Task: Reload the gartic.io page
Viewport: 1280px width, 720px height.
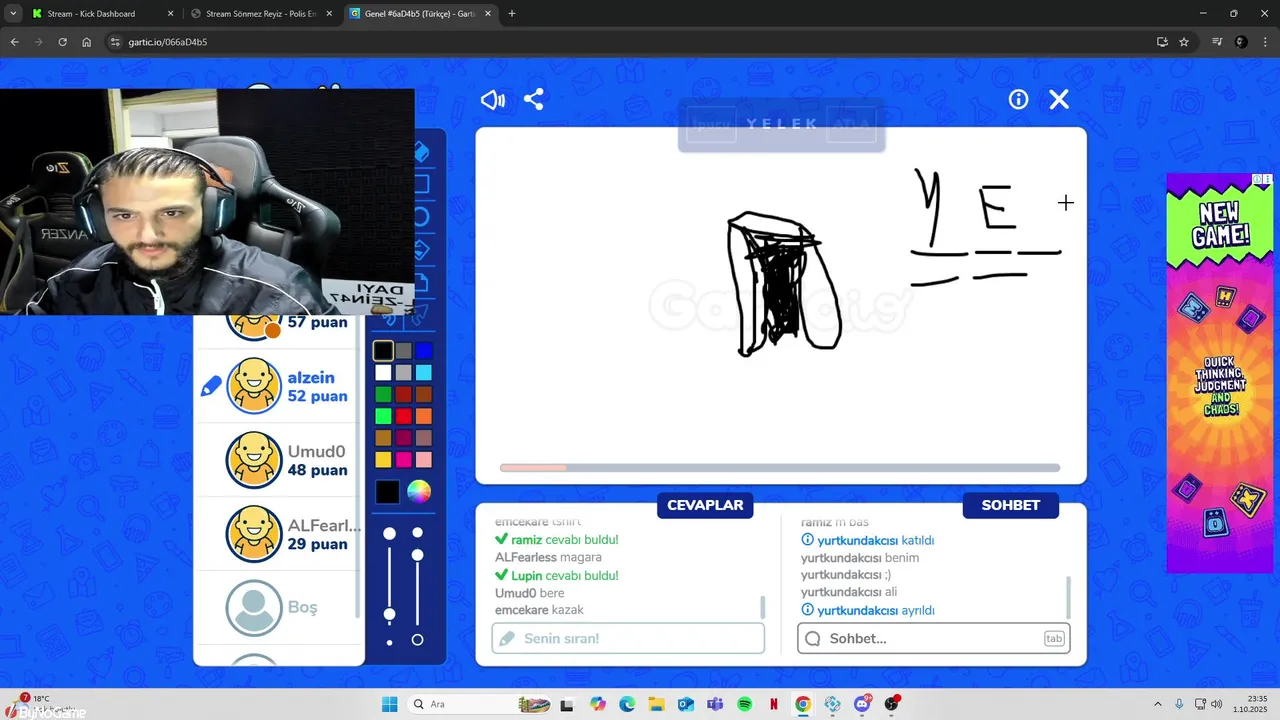Action: [62, 42]
